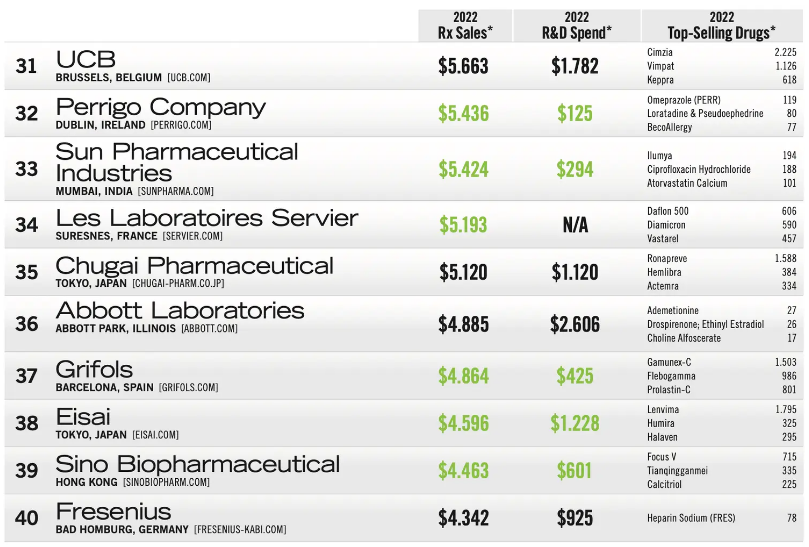Select Grifols Rx sales value $4.864
Screen dimensions: 809x547
coord(464,376)
